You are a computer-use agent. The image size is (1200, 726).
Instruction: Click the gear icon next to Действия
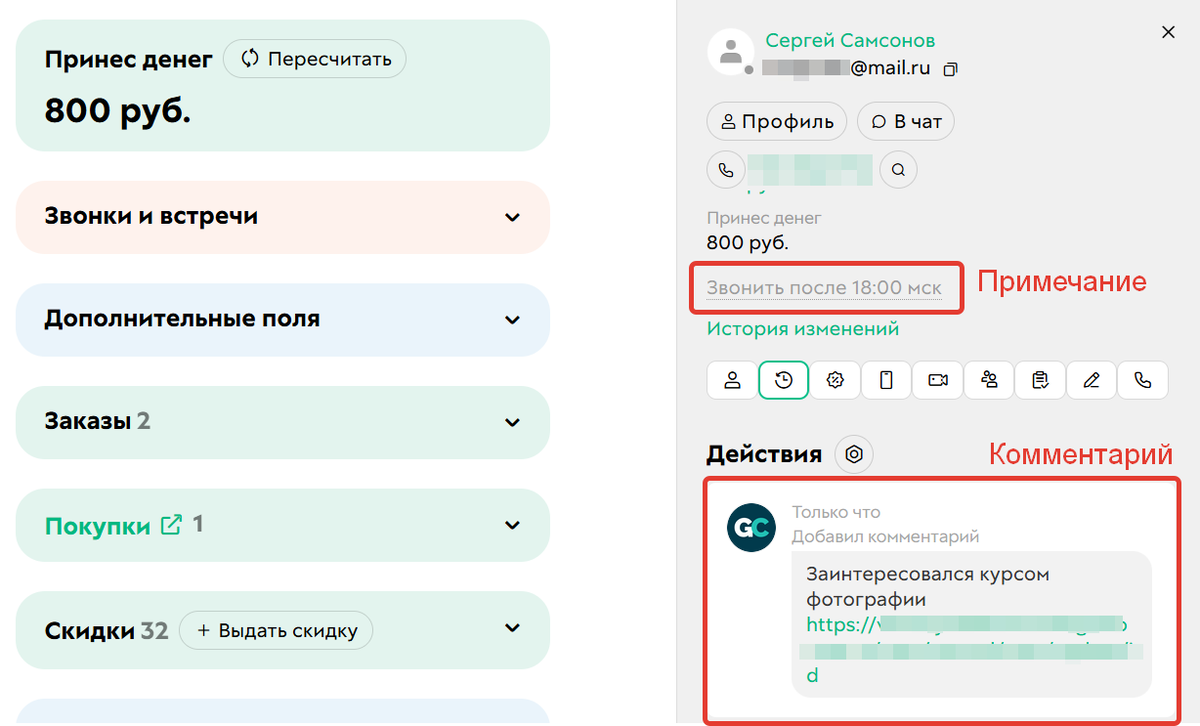click(x=854, y=454)
